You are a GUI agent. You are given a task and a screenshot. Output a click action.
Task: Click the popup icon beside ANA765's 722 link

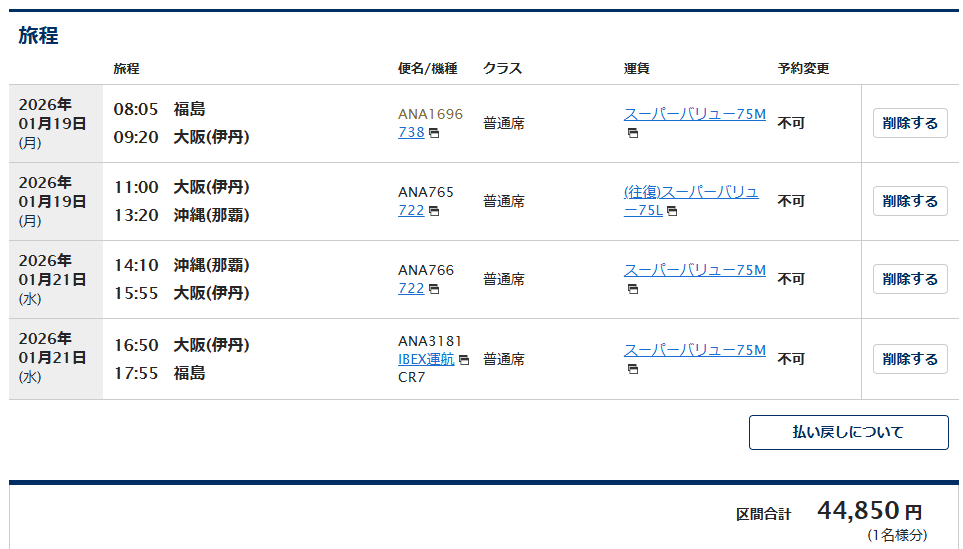(x=434, y=211)
